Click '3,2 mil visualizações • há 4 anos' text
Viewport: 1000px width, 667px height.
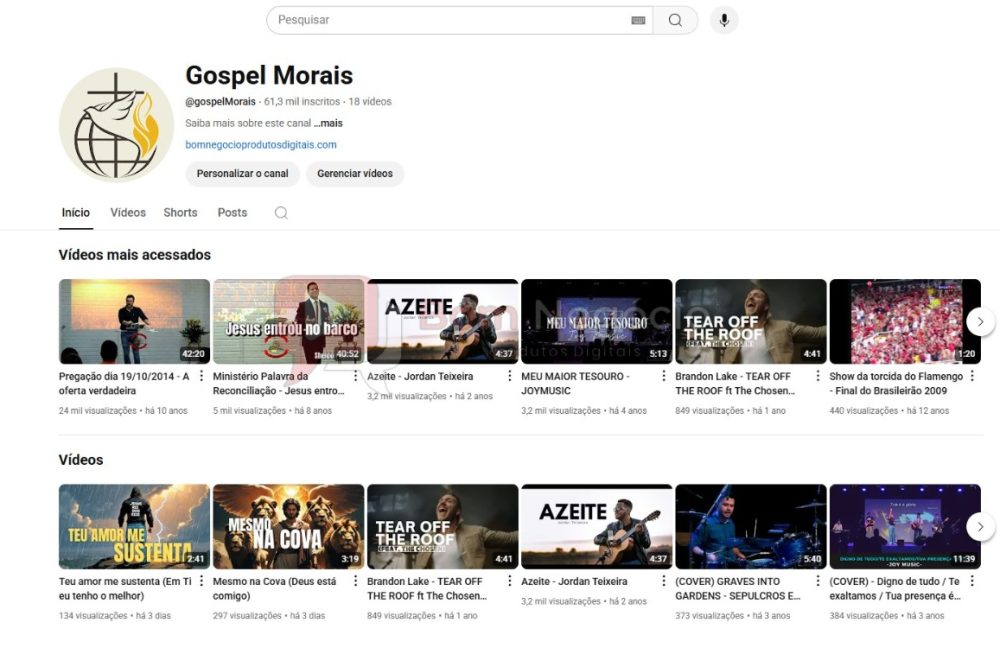(584, 411)
